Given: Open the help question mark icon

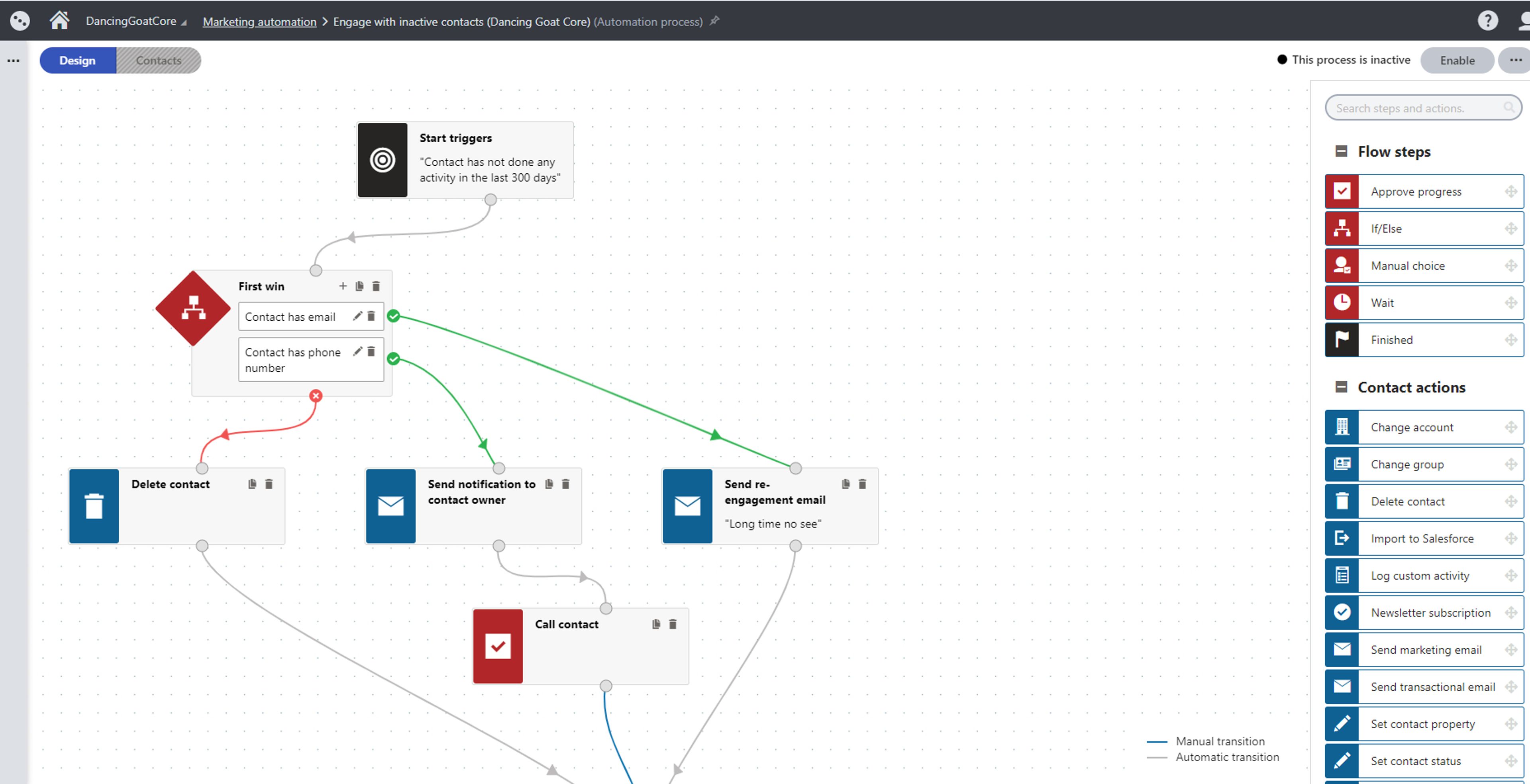Looking at the screenshot, I should tap(1487, 21).
